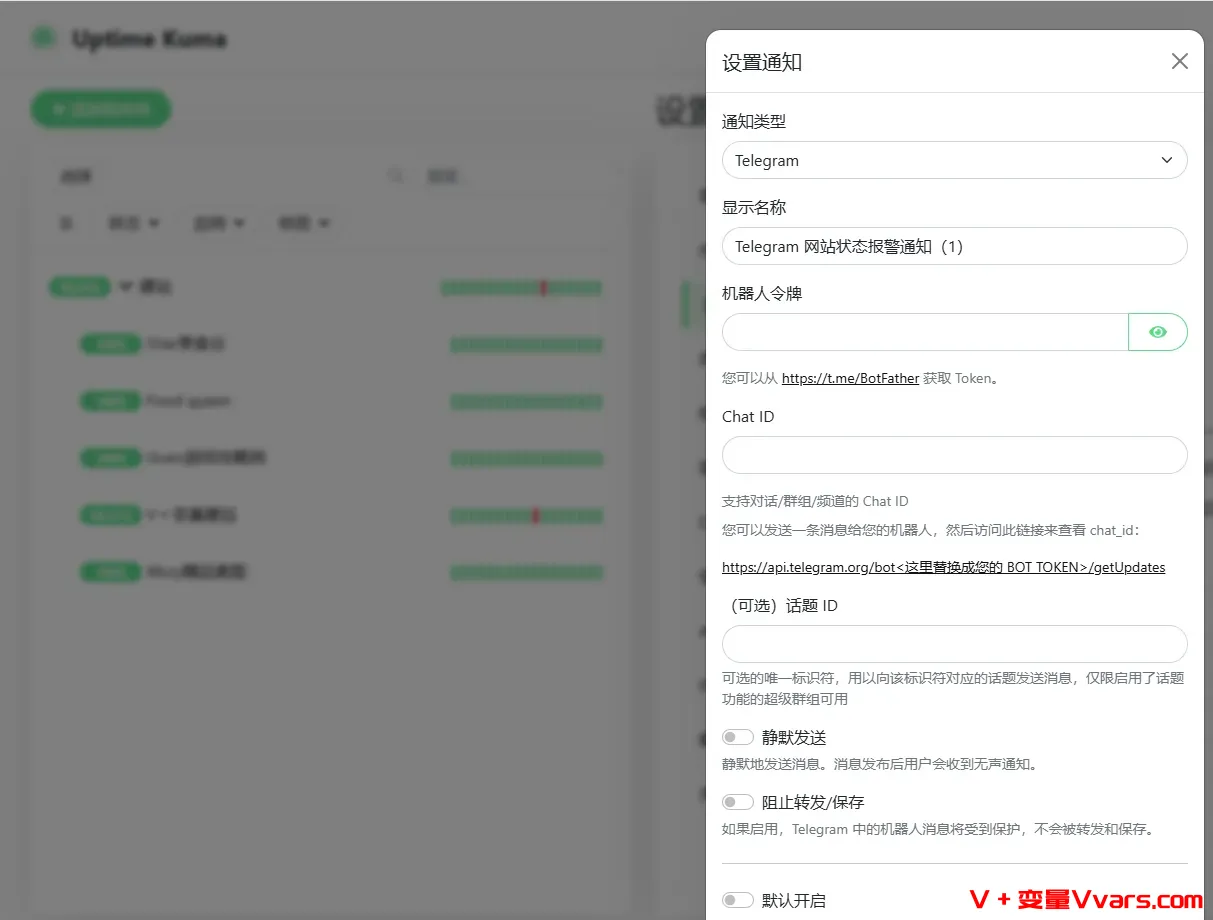Click the green add button behind the dialog
Viewport: 1213px width, 920px height.
tap(101, 109)
